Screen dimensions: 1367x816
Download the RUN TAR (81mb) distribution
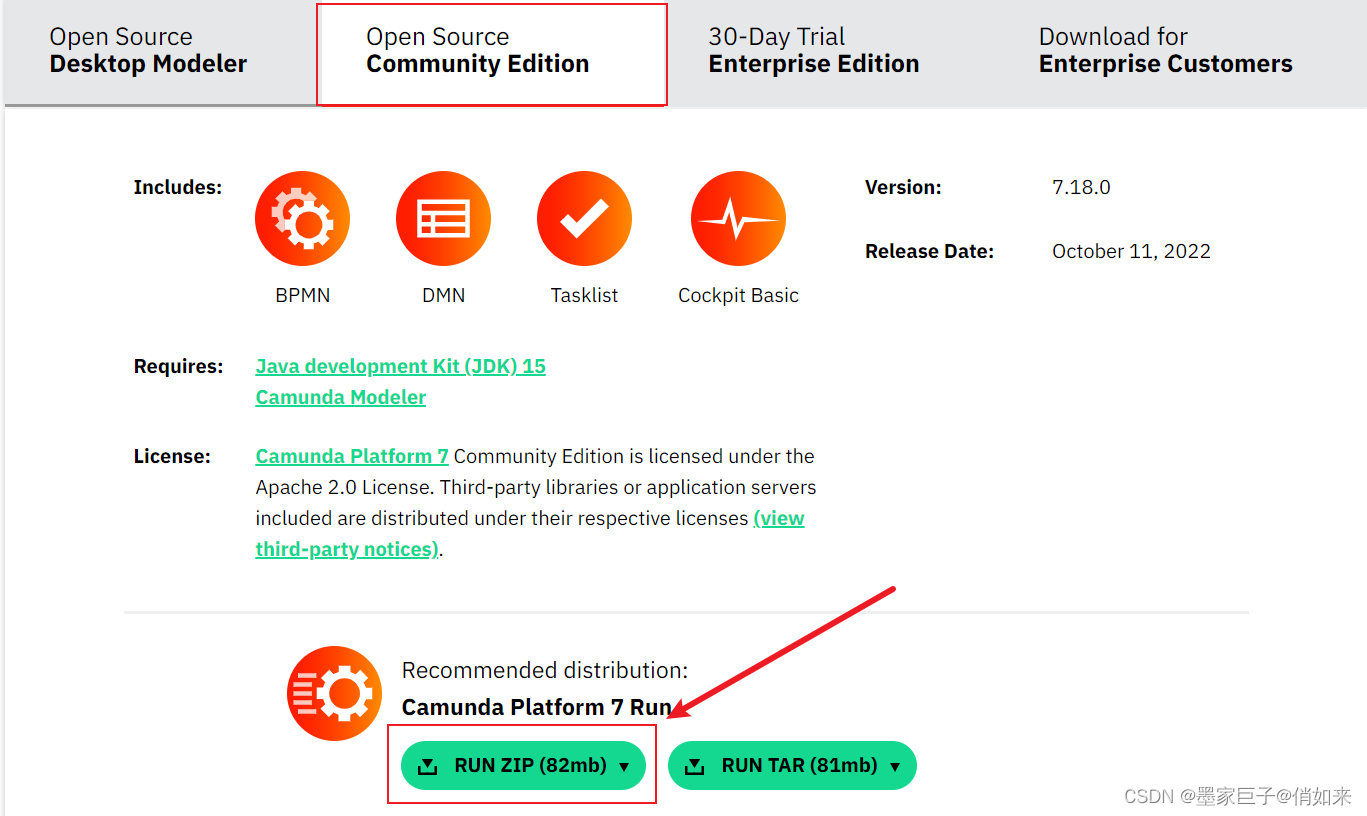pos(799,766)
